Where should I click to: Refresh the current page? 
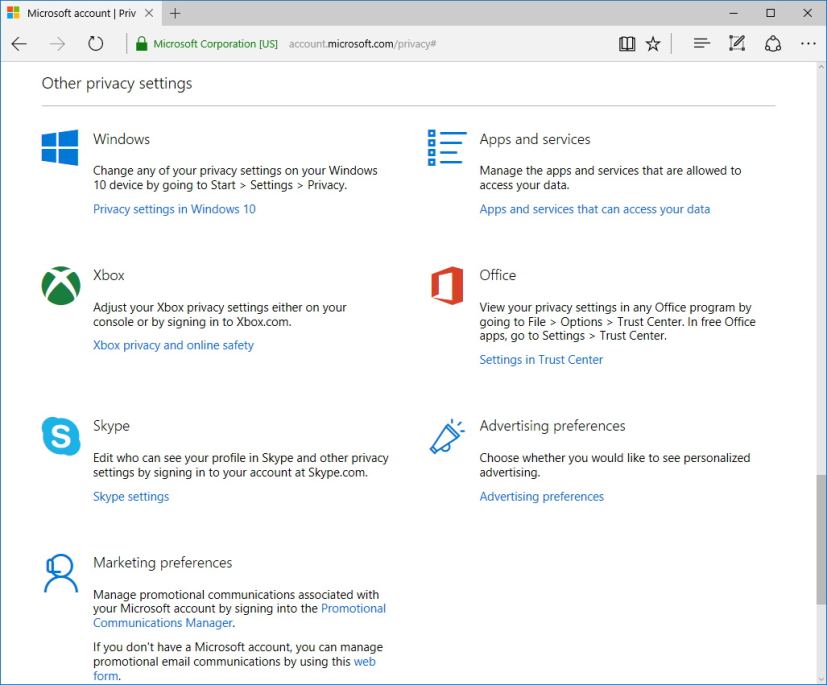[95, 44]
